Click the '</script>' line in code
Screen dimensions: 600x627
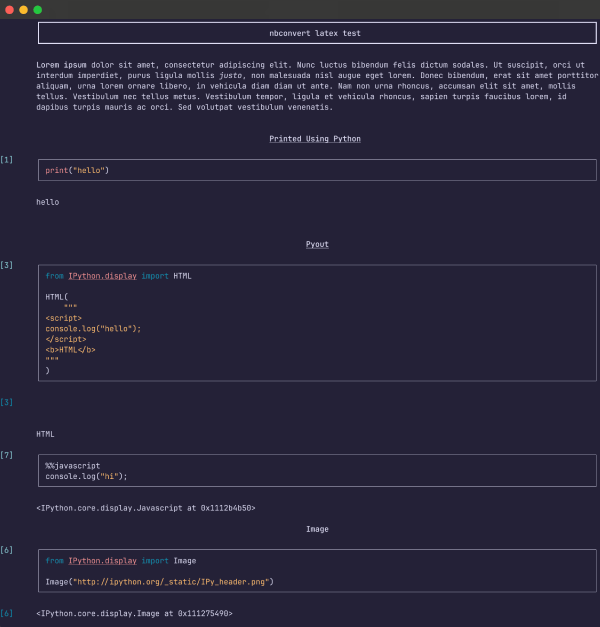[x=66, y=339]
